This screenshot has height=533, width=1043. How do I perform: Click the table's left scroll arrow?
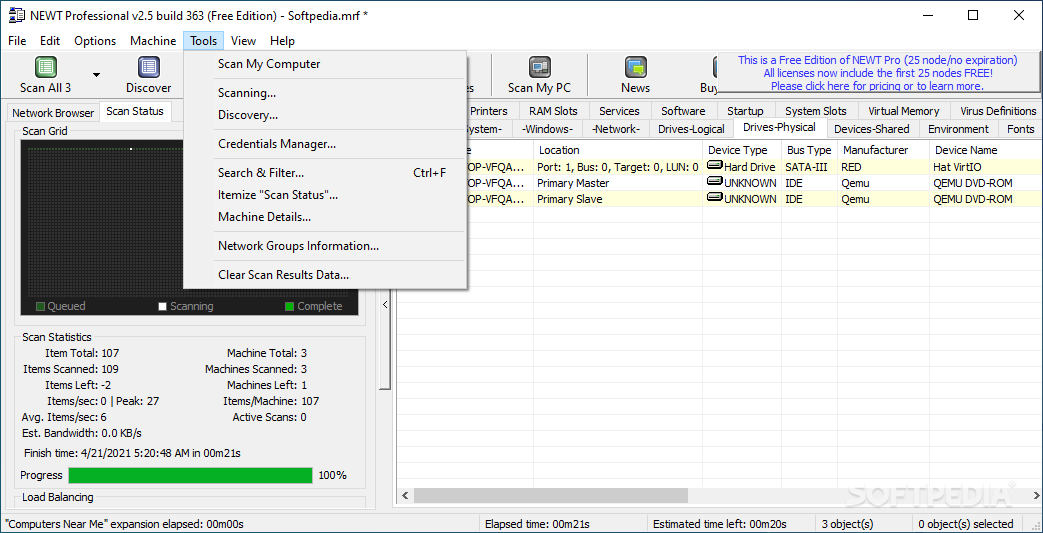(x=405, y=496)
